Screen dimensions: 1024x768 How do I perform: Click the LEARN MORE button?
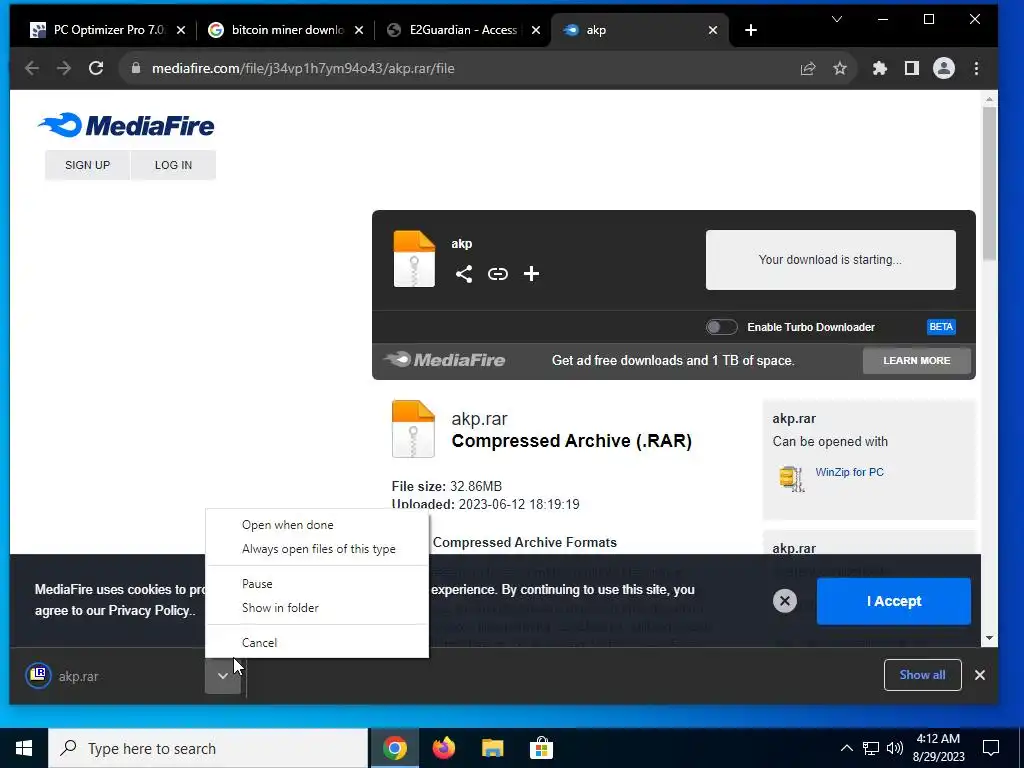[916, 360]
